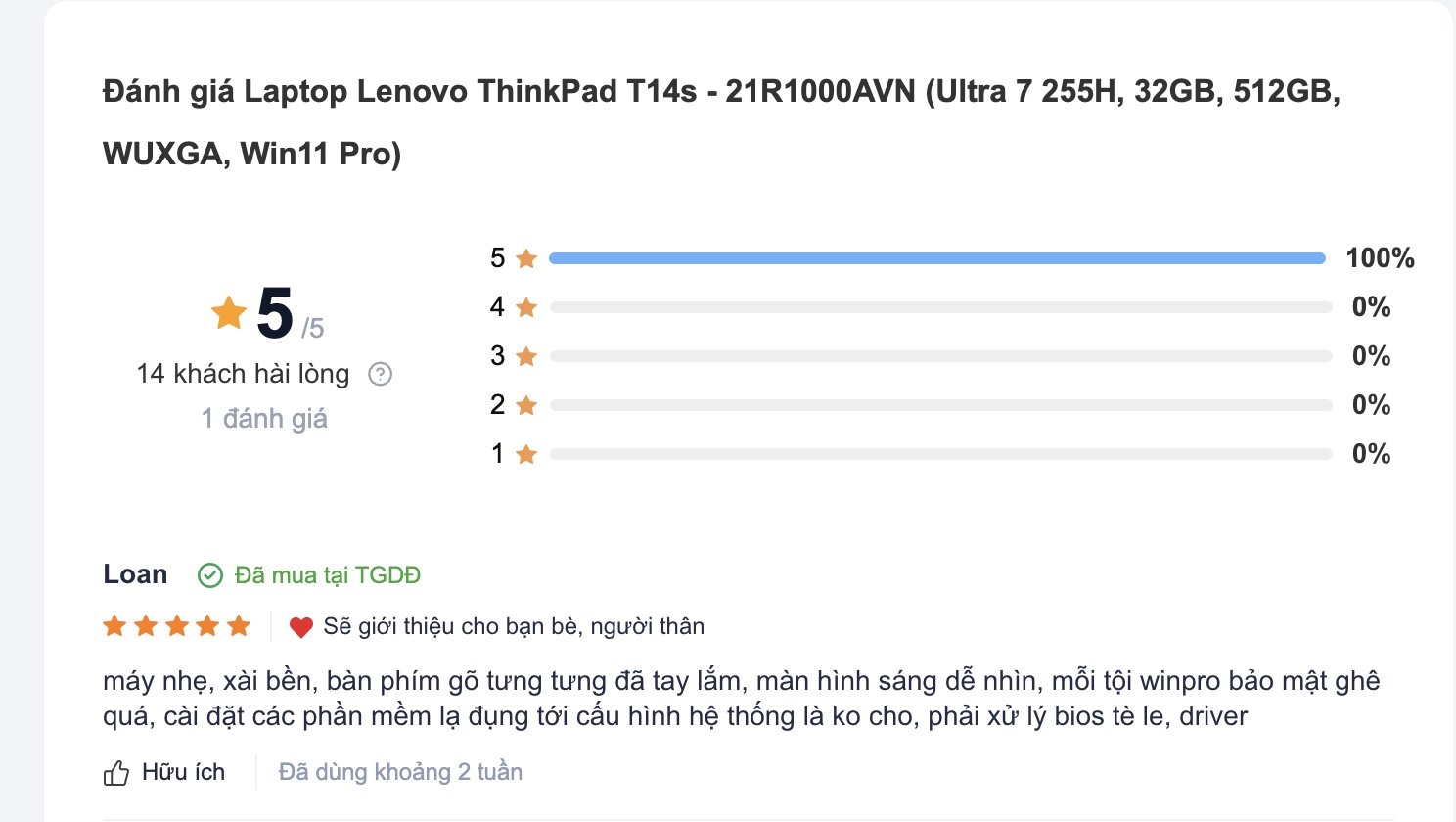Click the star icon on the 1-star rating row
1456x822 pixels.
(525, 453)
